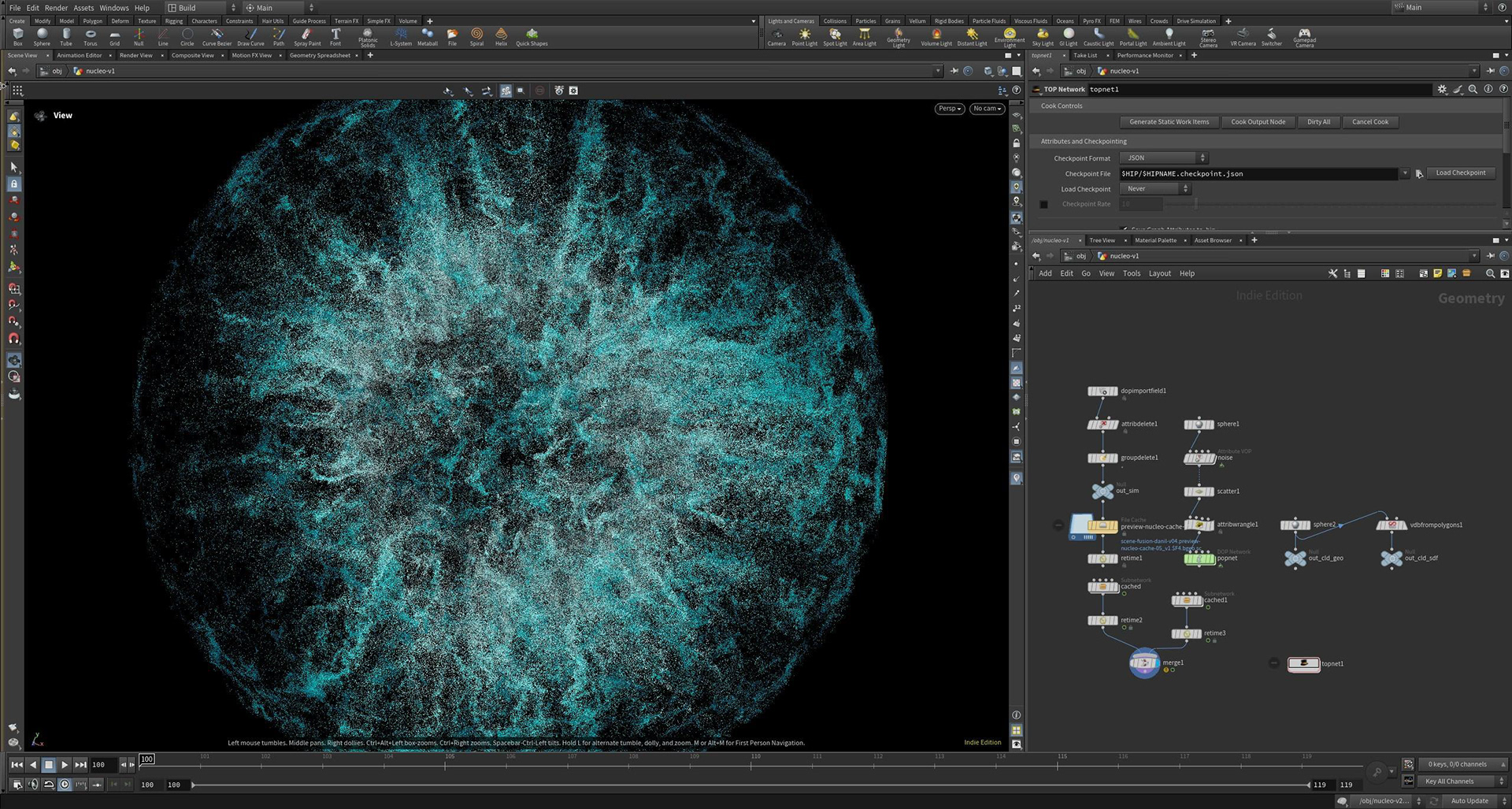Click the Torus shelf tool
Image resolution: width=1512 pixels, height=809 pixels.
(x=91, y=36)
